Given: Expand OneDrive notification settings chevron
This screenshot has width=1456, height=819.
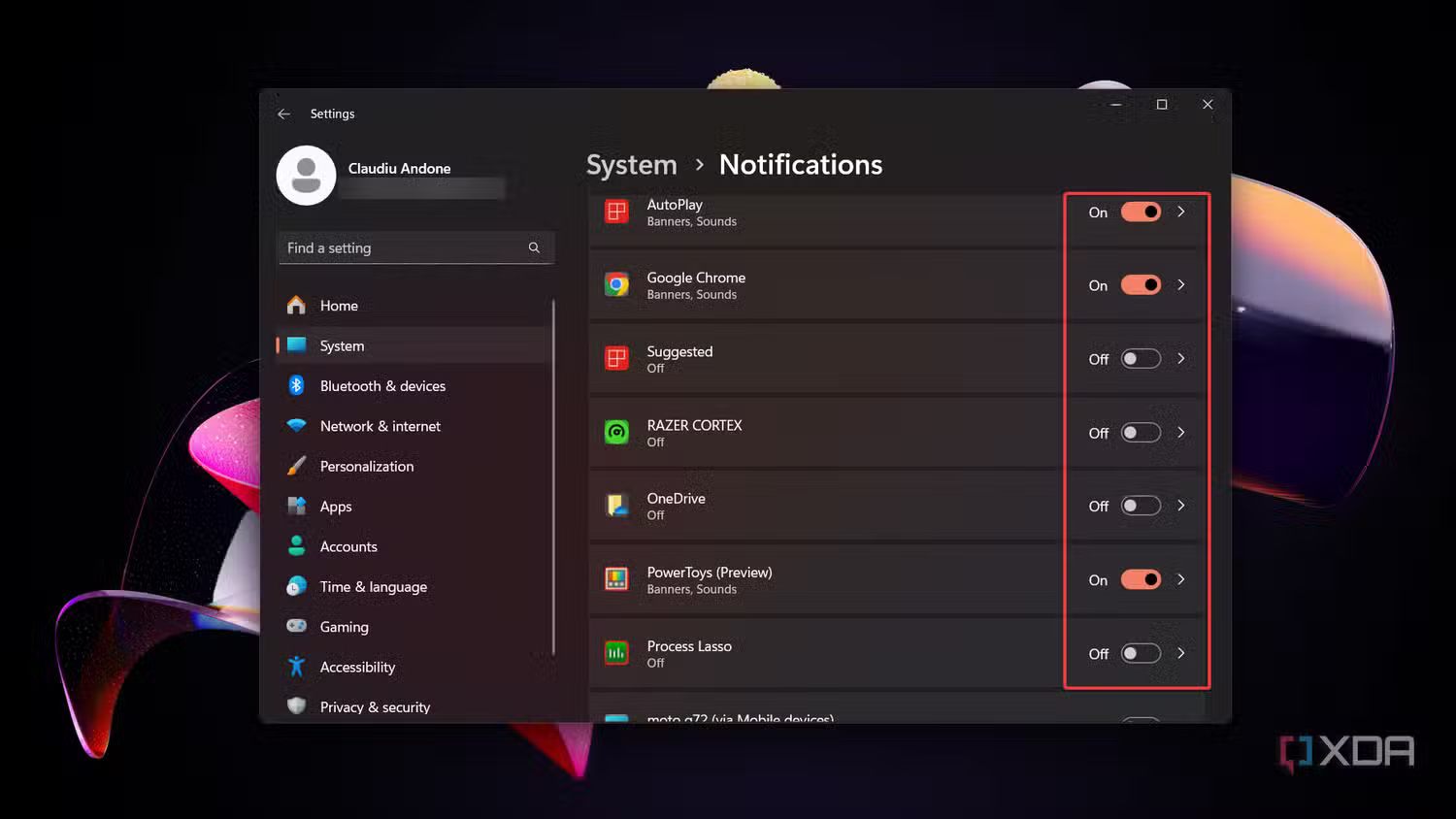Looking at the screenshot, I should click(x=1181, y=505).
